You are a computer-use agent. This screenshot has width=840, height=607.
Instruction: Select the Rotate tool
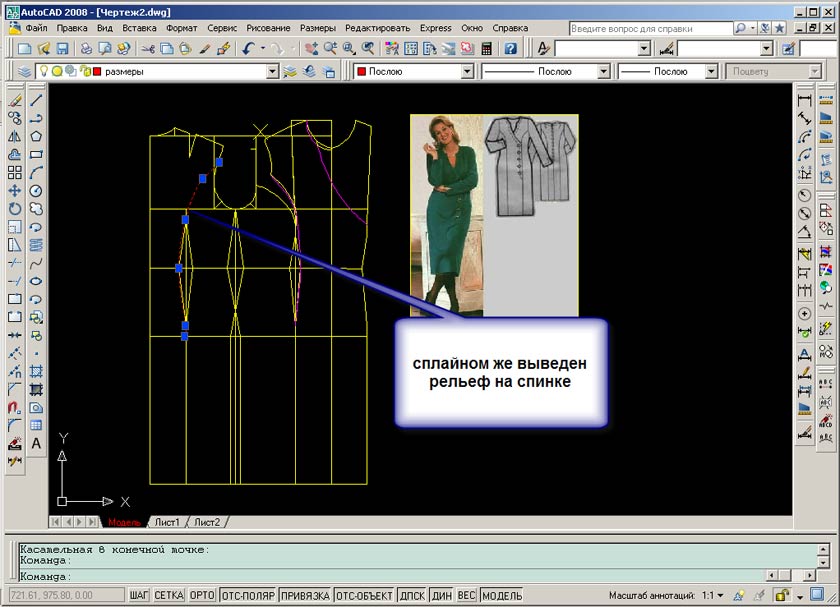click(x=15, y=208)
